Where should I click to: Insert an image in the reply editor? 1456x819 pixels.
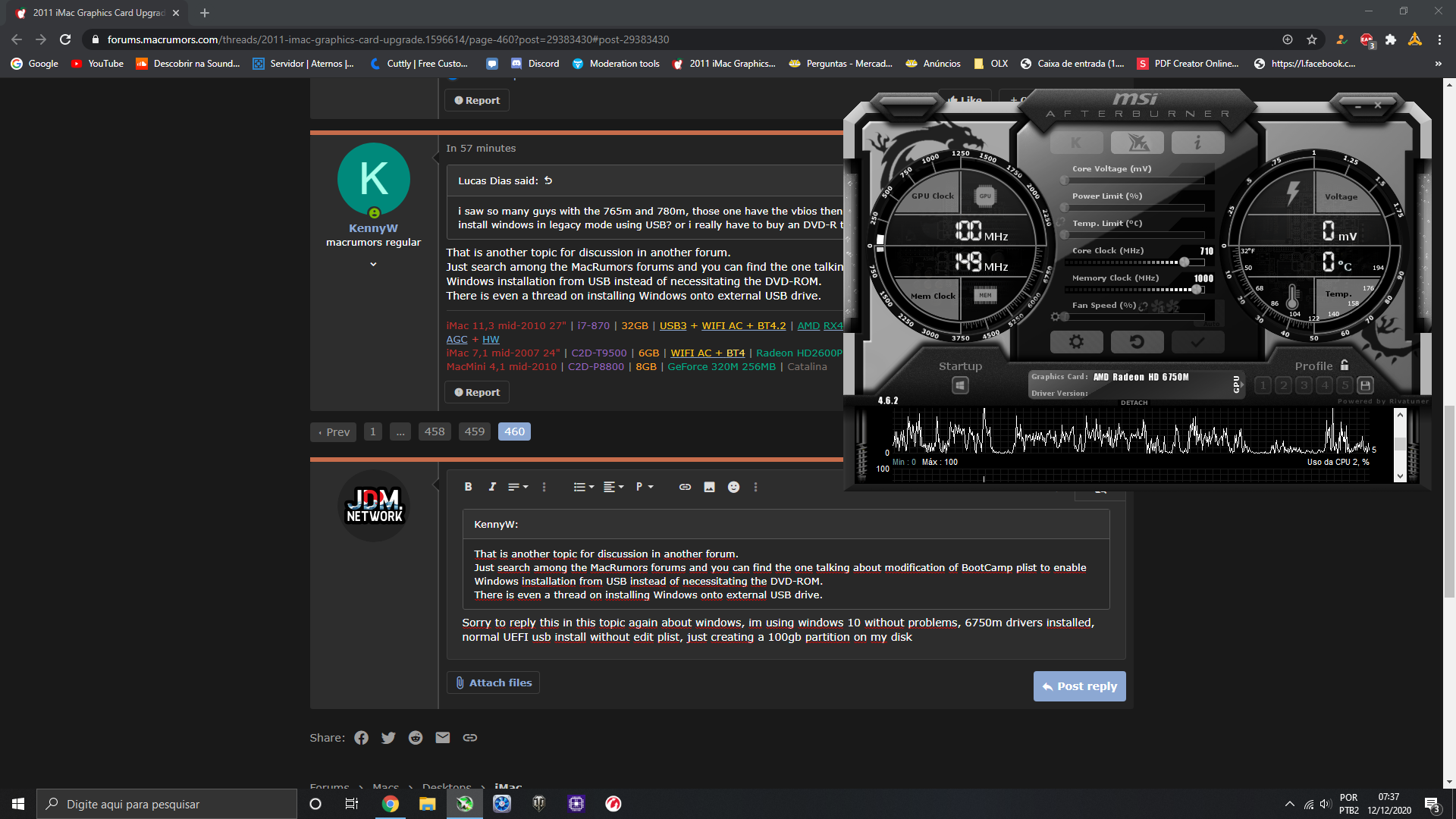click(709, 487)
